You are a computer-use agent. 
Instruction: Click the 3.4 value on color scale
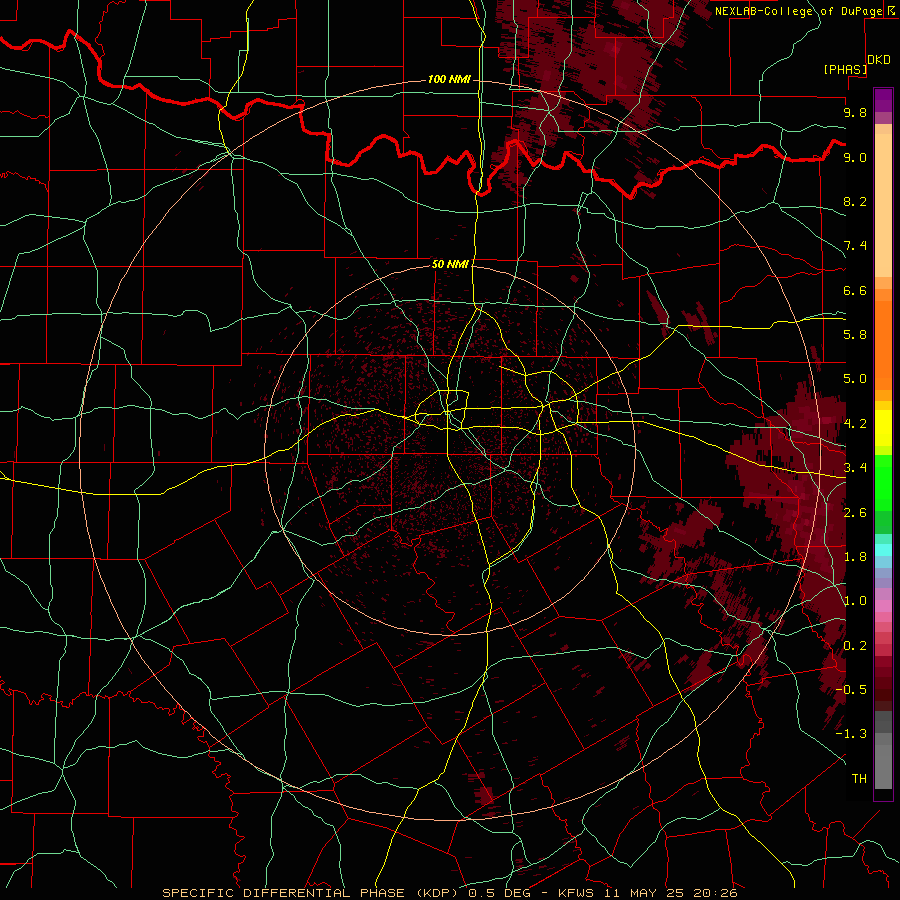pyautogui.click(x=855, y=468)
